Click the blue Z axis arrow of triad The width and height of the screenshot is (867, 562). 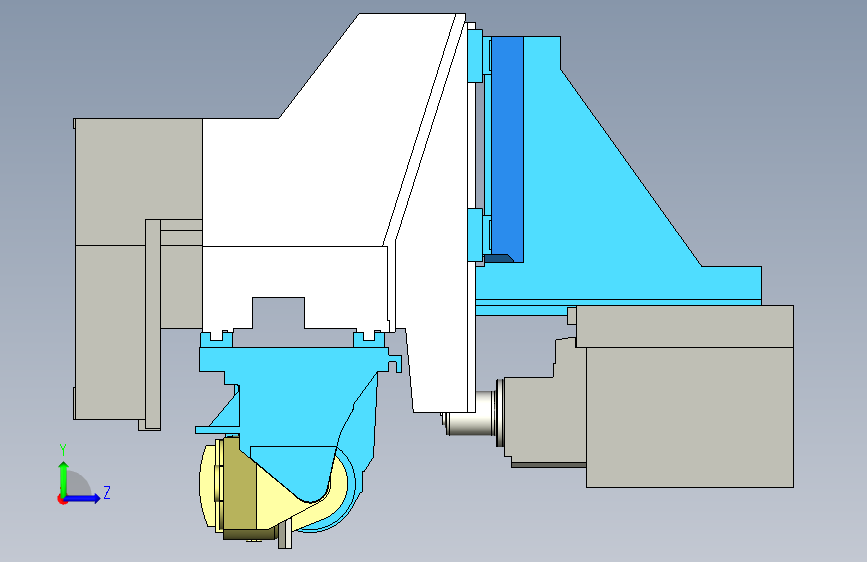point(83,498)
